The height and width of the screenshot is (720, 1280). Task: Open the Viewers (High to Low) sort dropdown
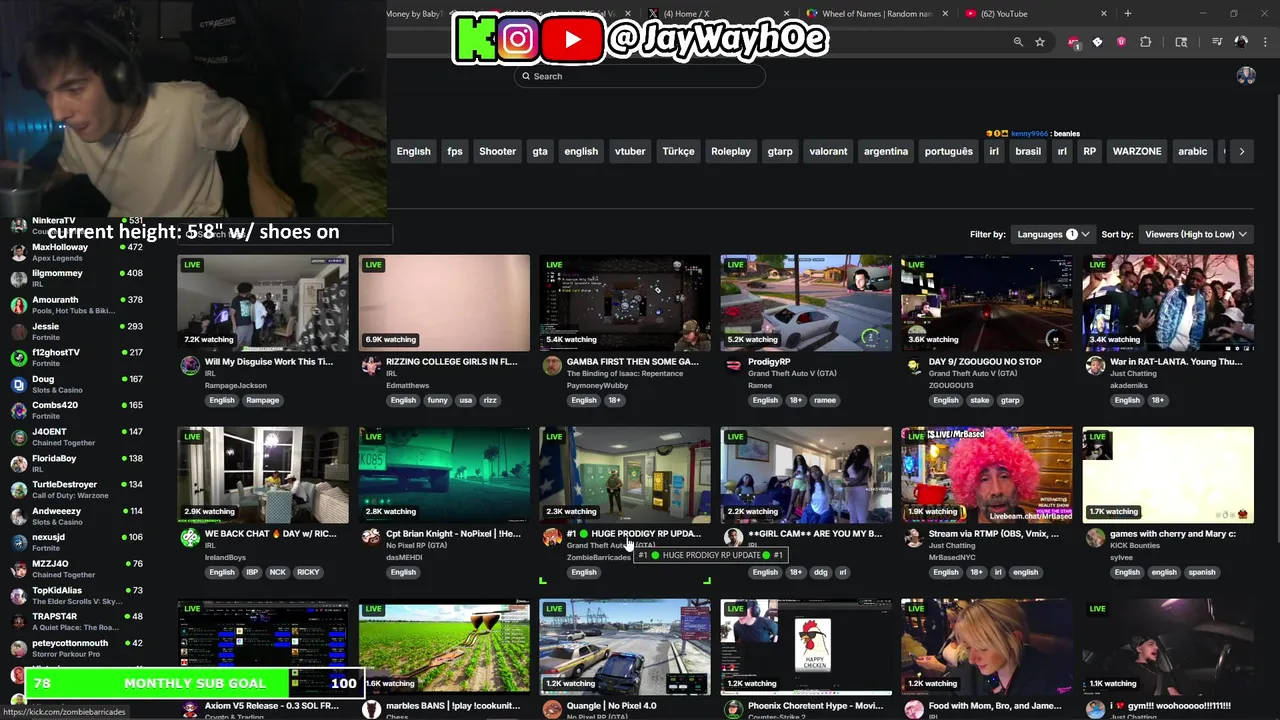point(1196,234)
